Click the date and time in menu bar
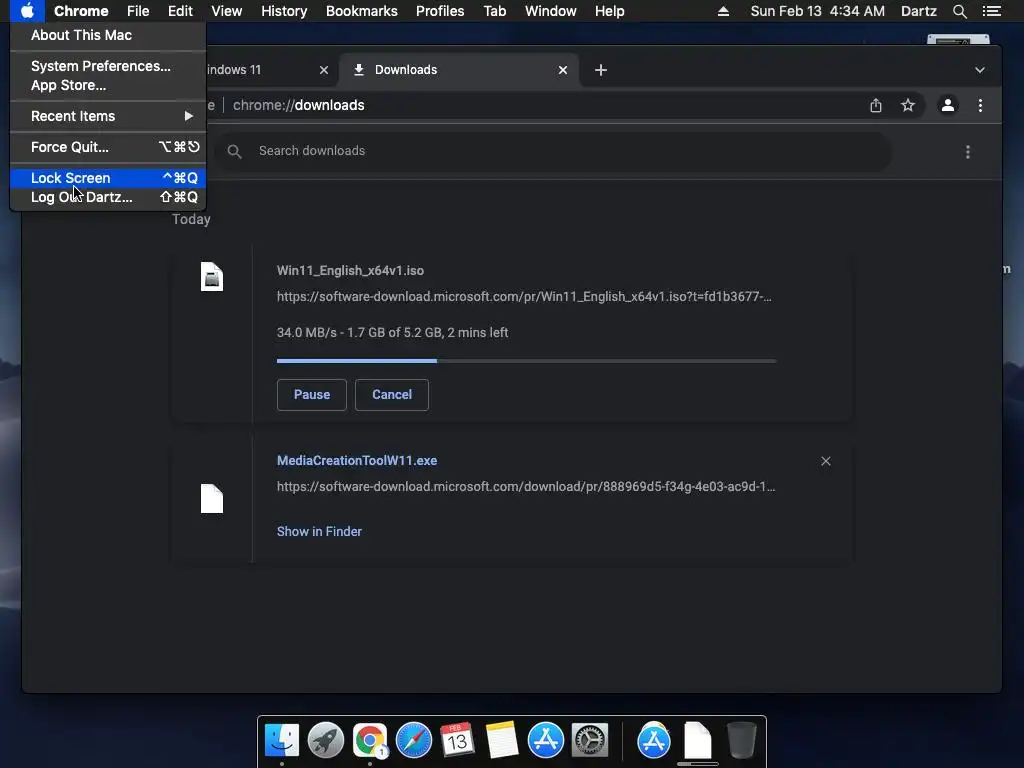The image size is (1024, 768). [818, 11]
